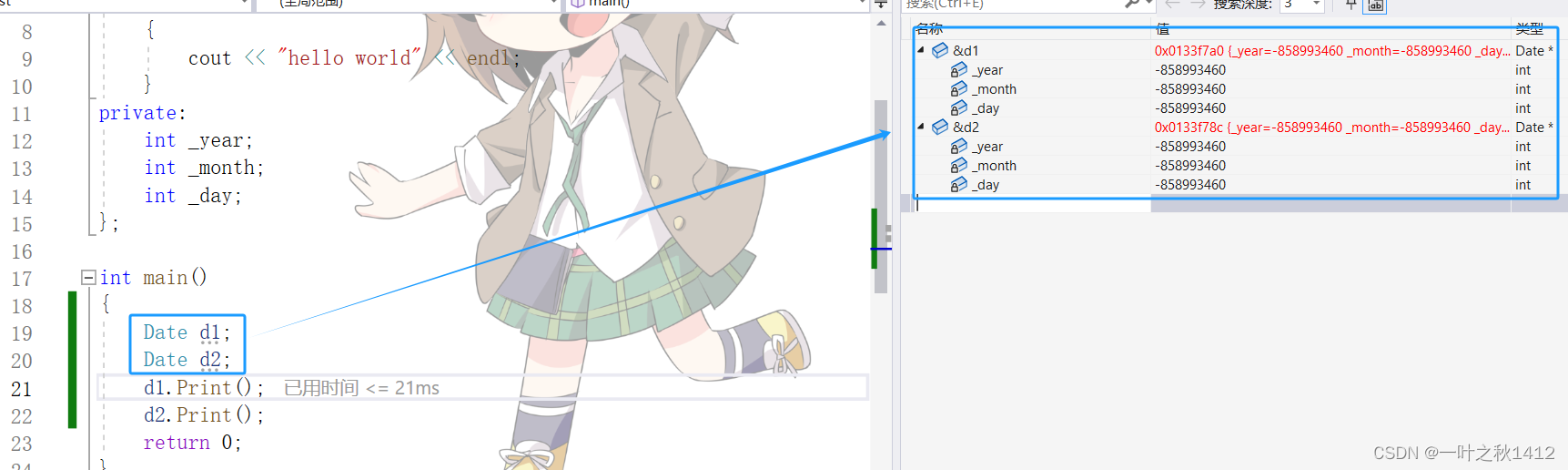The width and height of the screenshot is (1568, 470).
Task: Collapse the &d1 watch entry
Action: coord(920,50)
